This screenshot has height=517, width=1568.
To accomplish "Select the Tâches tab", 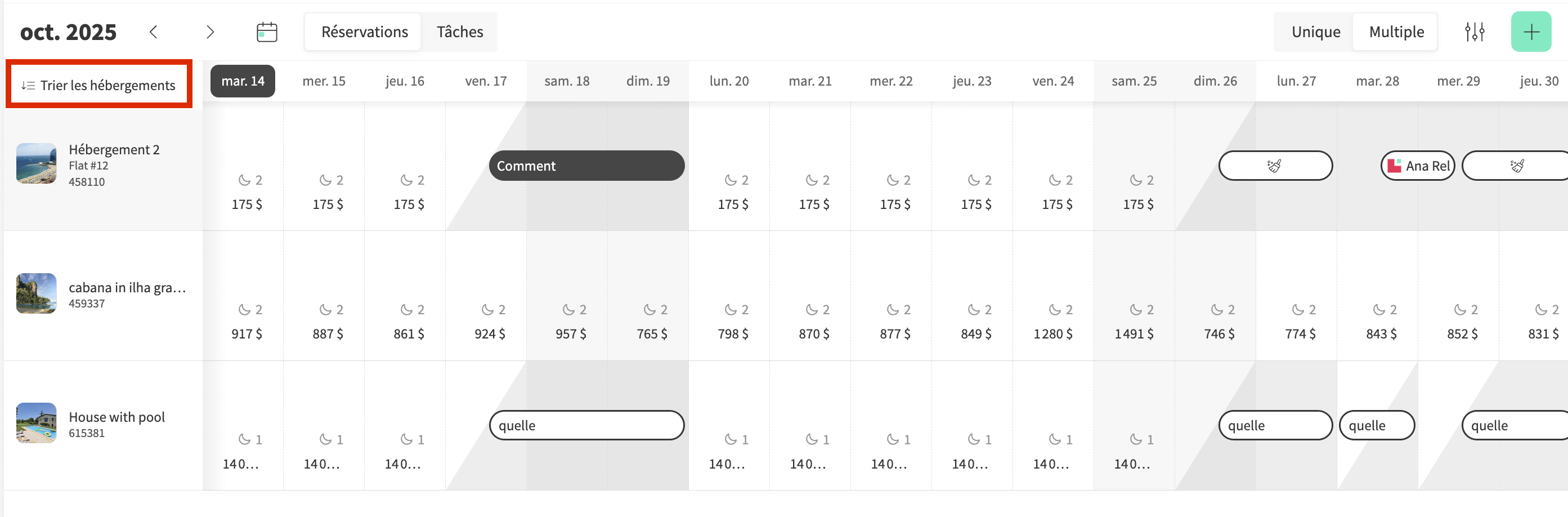I will [x=460, y=32].
